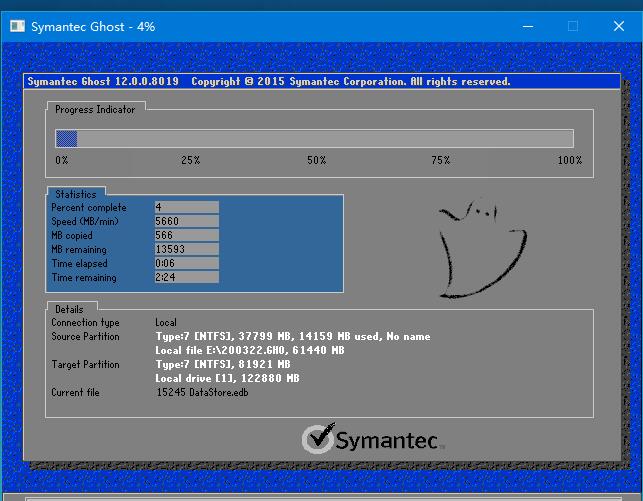The image size is (643, 501).
Task: Click the disabled maximize button
Action: [573, 27]
